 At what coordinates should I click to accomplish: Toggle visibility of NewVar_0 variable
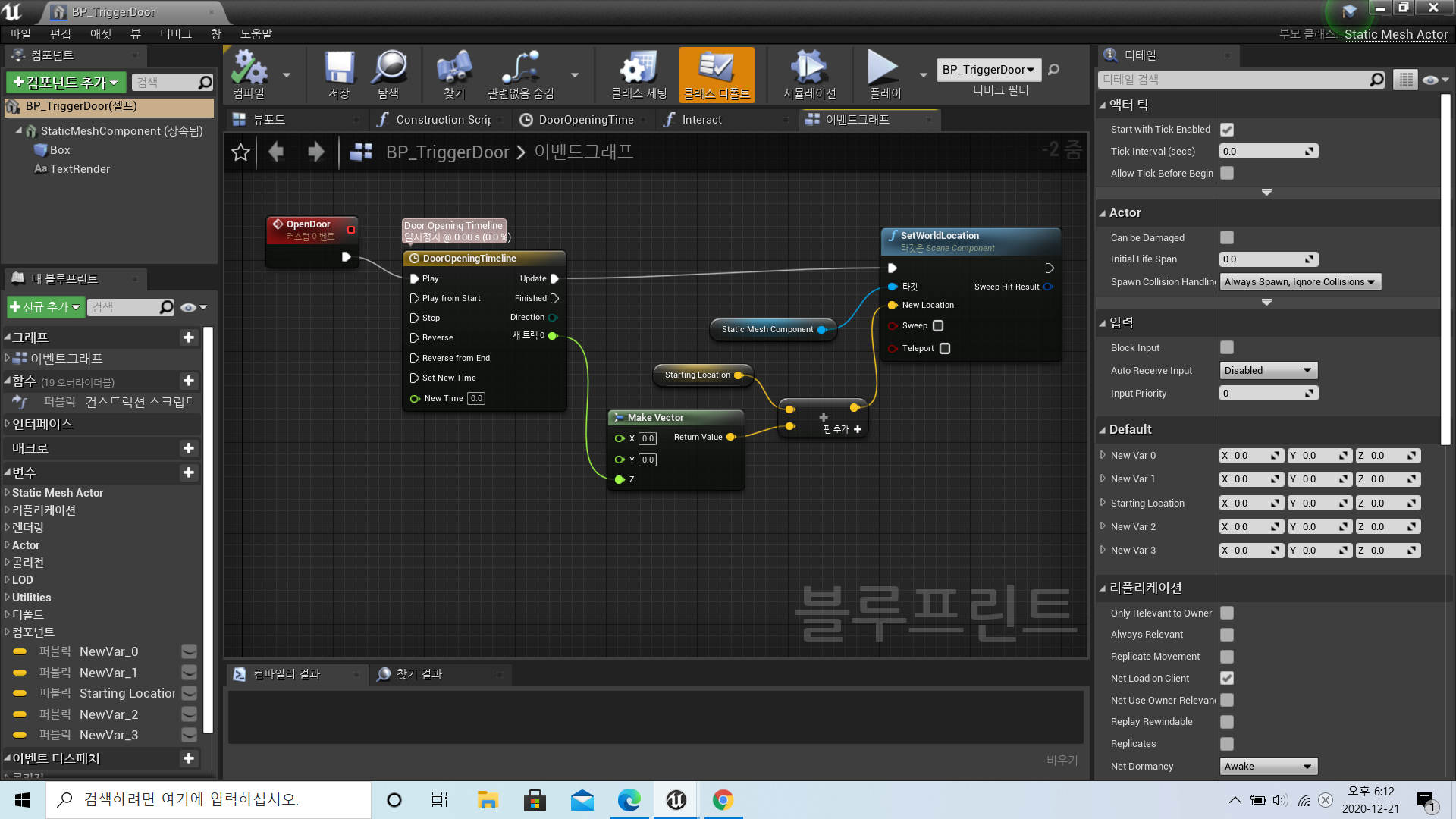point(190,651)
